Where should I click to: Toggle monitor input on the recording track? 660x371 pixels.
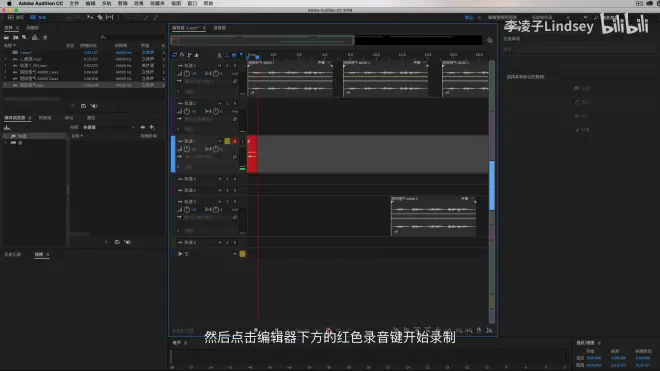(x=242, y=141)
